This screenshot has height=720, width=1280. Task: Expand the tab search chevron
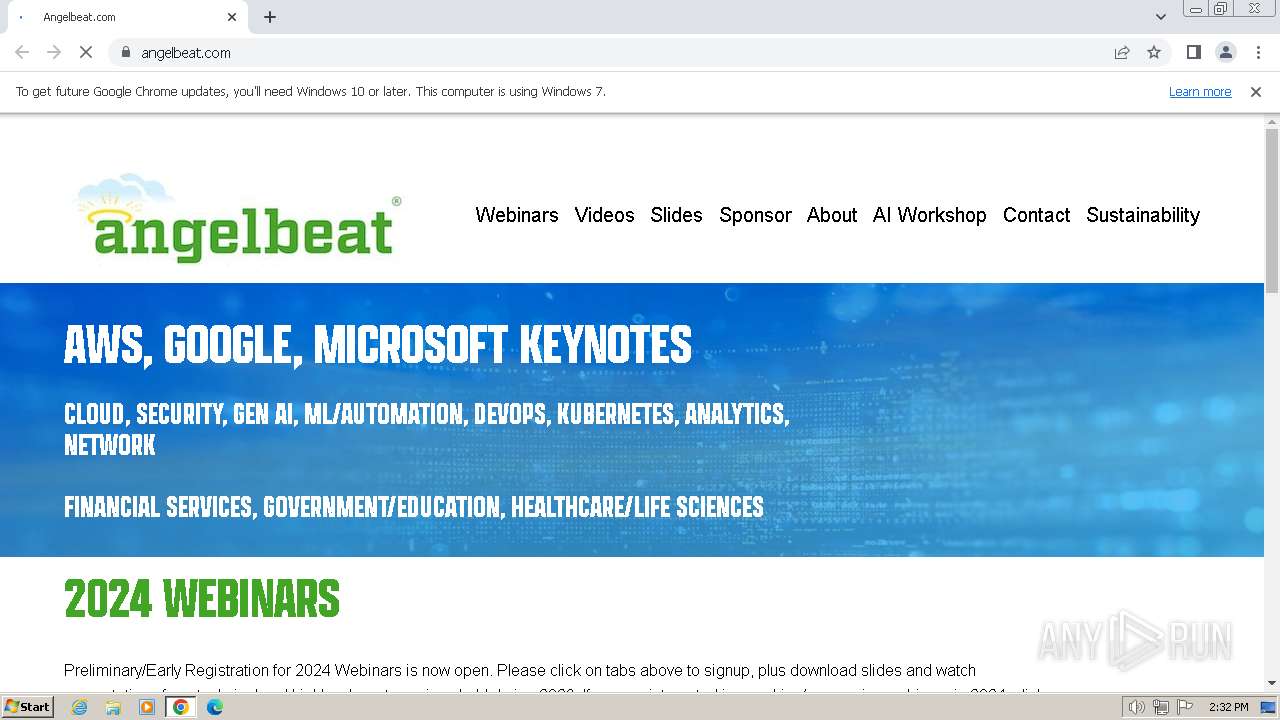pyautogui.click(x=1160, y=17)
